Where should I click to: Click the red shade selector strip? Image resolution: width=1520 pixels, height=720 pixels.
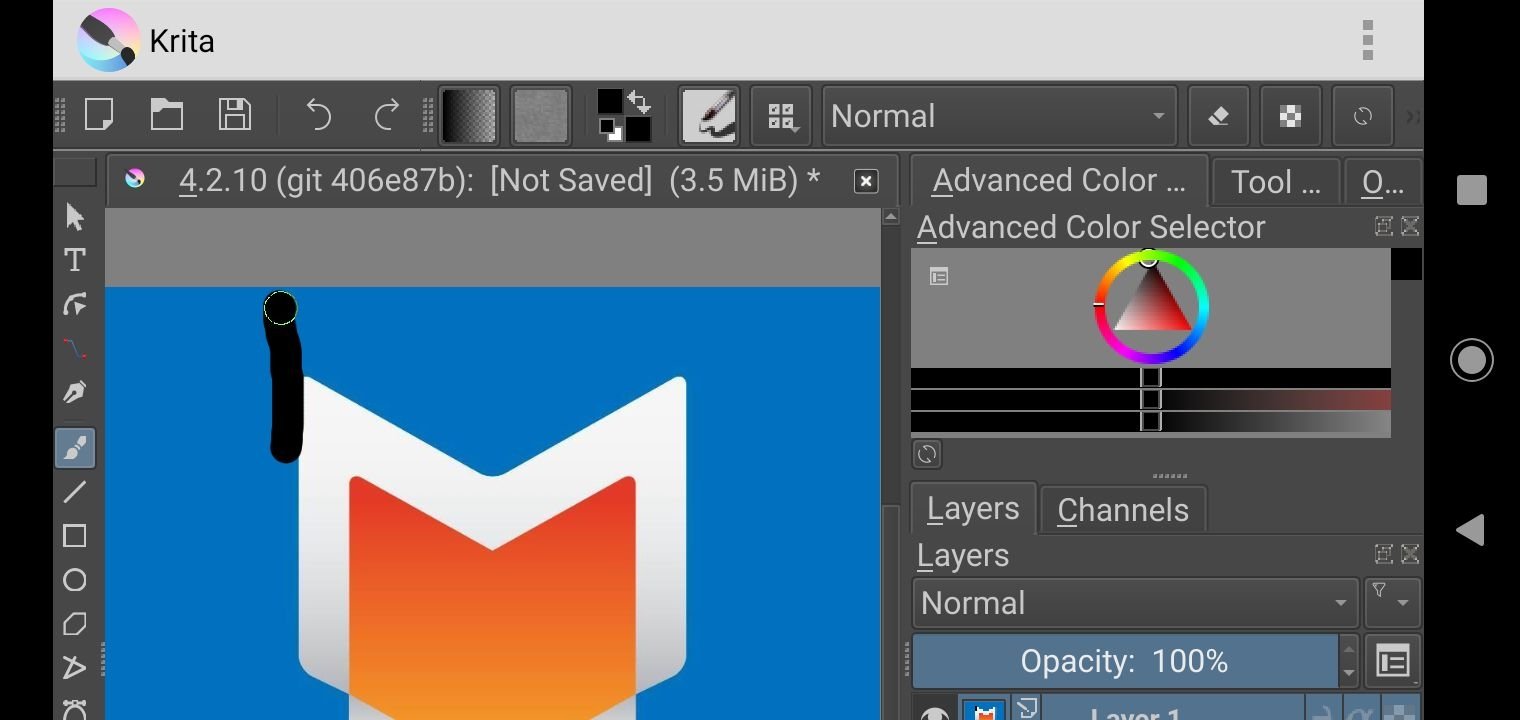1150,399
